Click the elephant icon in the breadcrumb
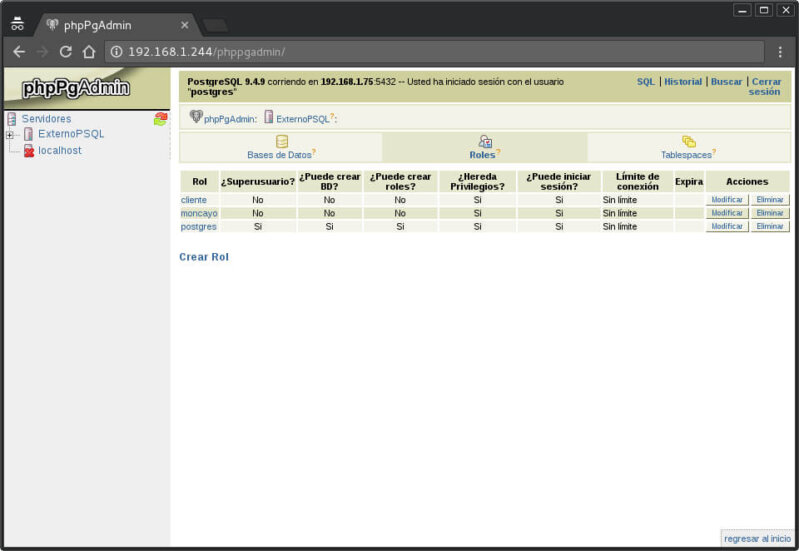Viewport: 799px width, 551px height. click(196, 117)
